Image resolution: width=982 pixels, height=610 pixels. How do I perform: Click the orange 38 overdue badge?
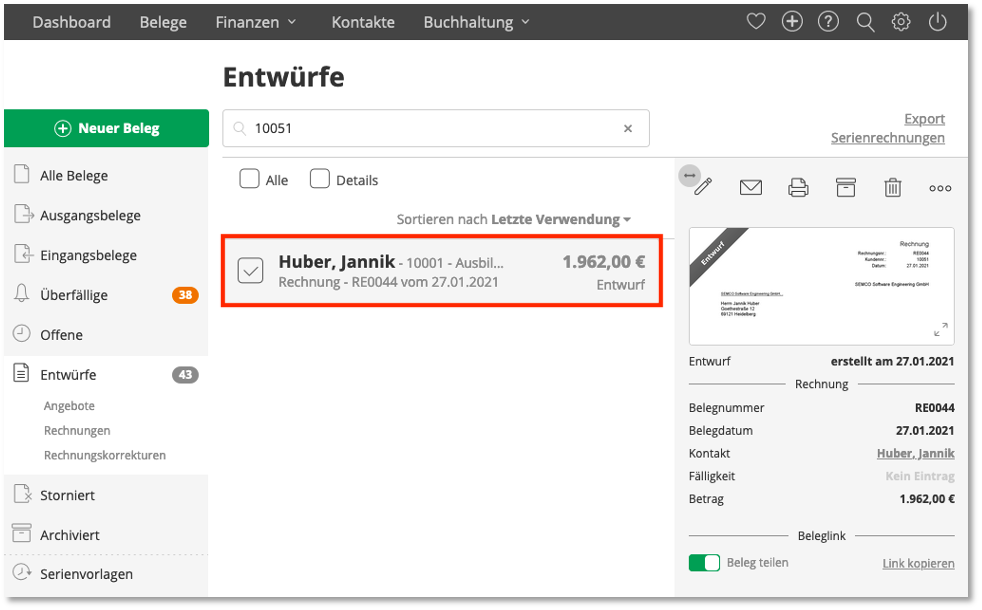coord(185,295)
